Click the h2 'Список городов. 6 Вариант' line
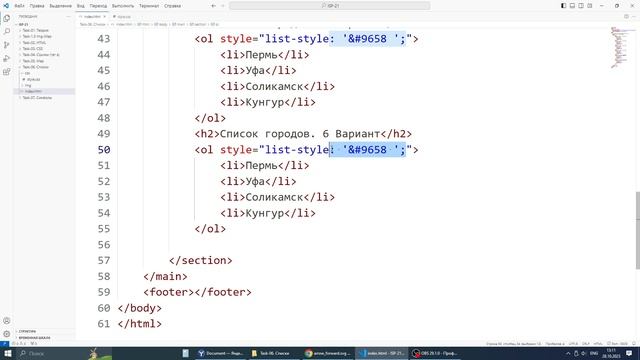The image size is (640, 360). (303, 134)
